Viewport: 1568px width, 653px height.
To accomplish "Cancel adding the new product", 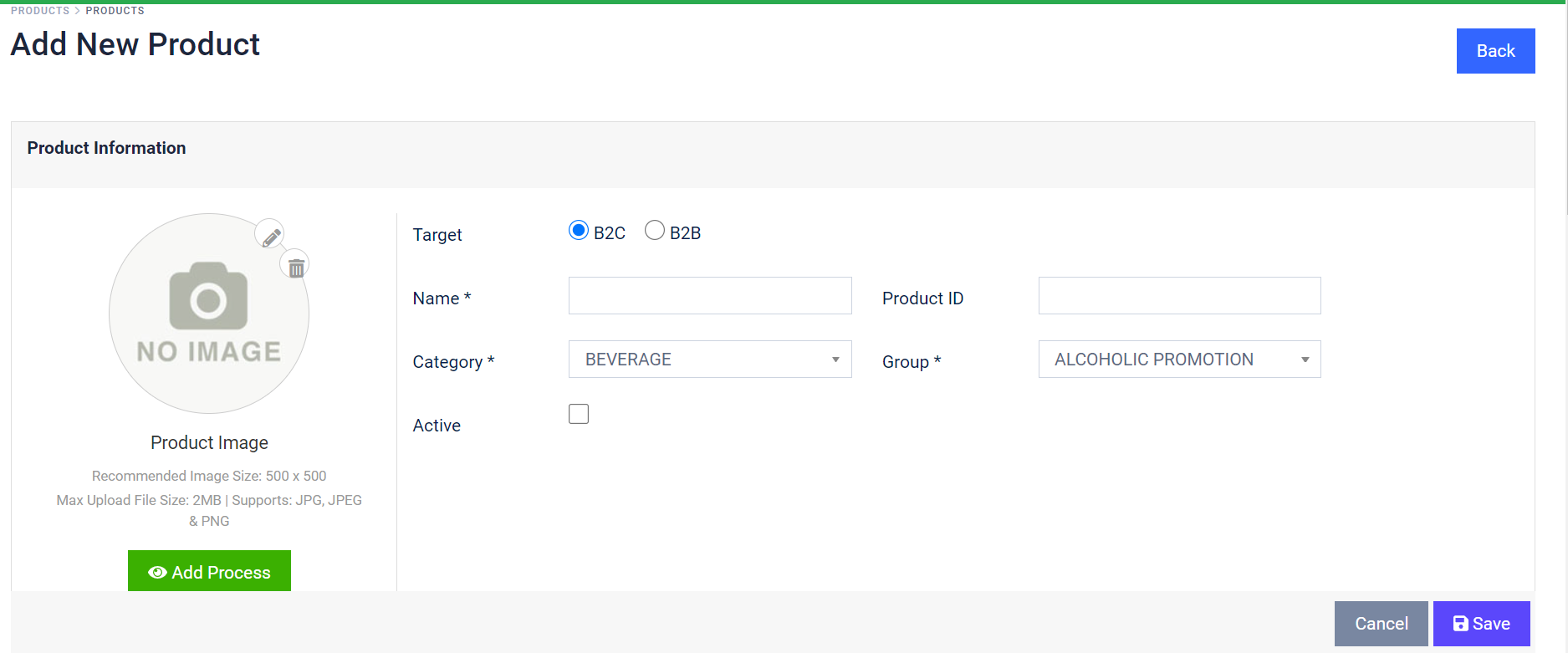I will (x=1381, y=623).
